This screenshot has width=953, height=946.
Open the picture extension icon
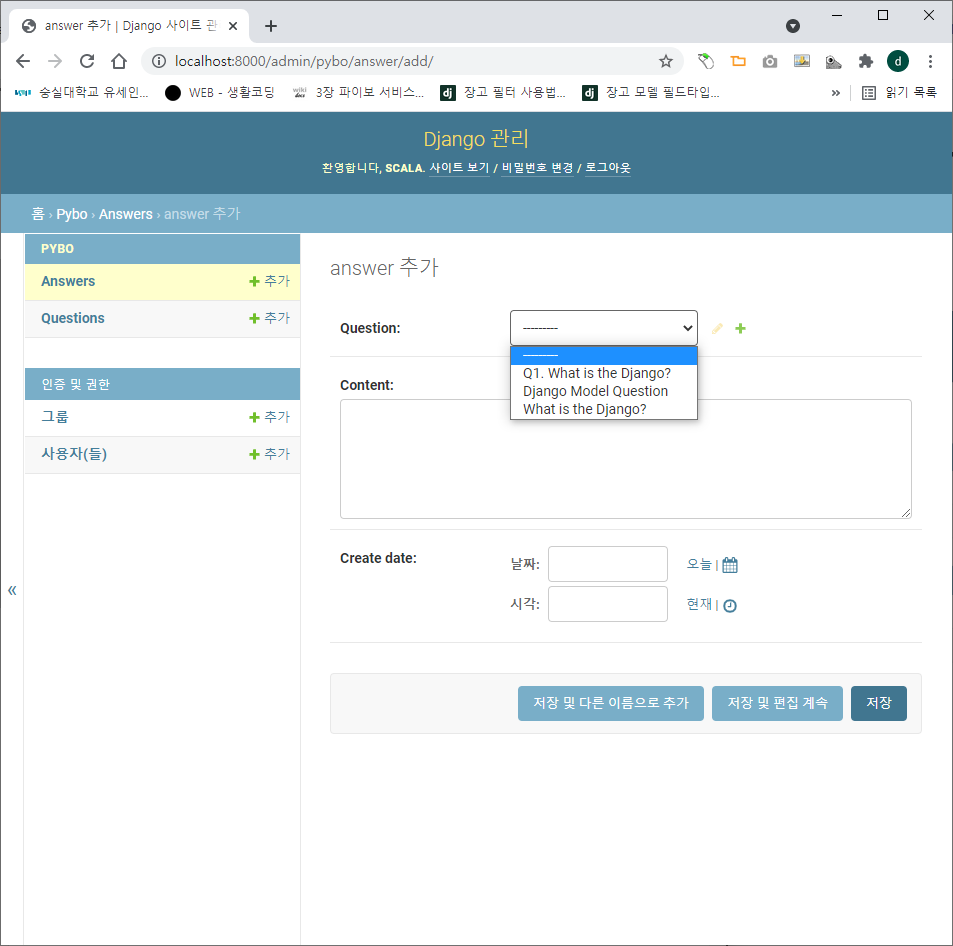click(802, 61)
